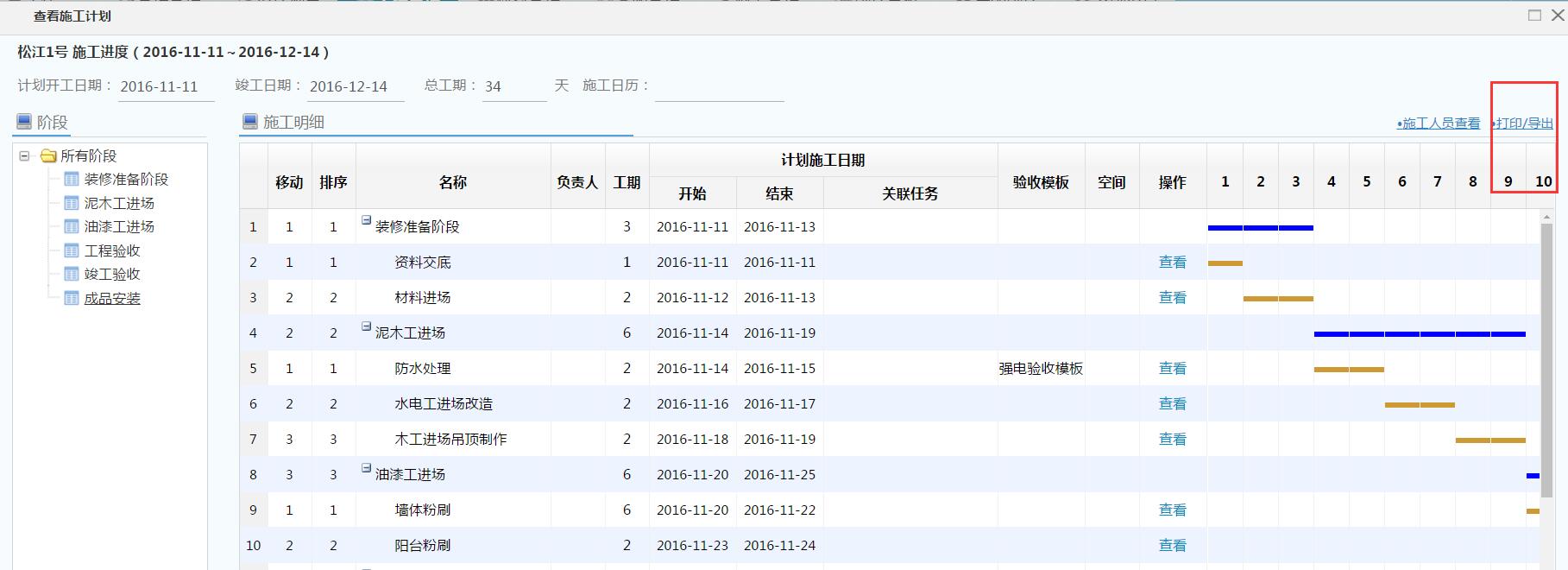The height and width of the screenshot is (570, 1568).
Task: Select the 成品安装 stage in the tree
Action: coord(112,299)
